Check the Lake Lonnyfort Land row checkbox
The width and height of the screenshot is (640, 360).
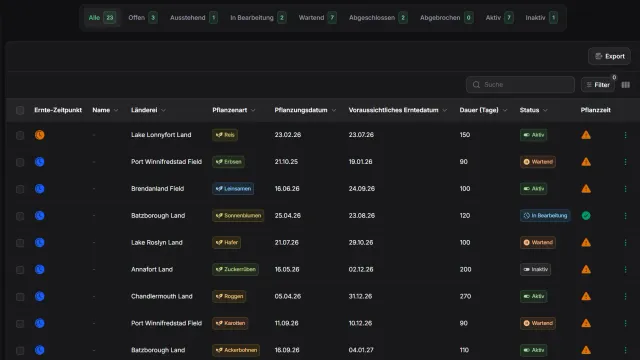coord(20,135)
